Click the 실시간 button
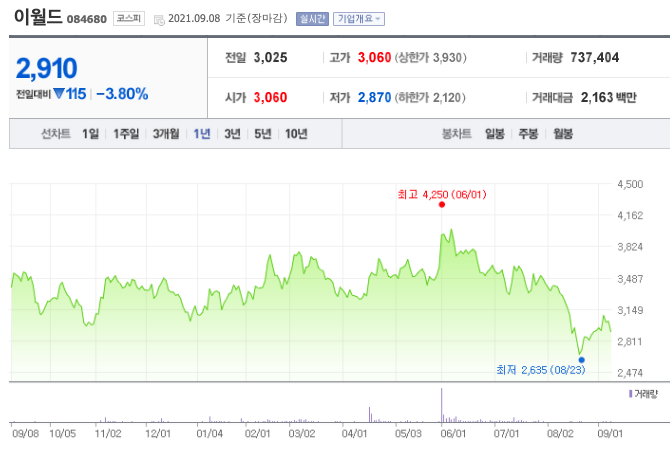The height and width of the screenshot is (457, 670). [x=312, y=19]
